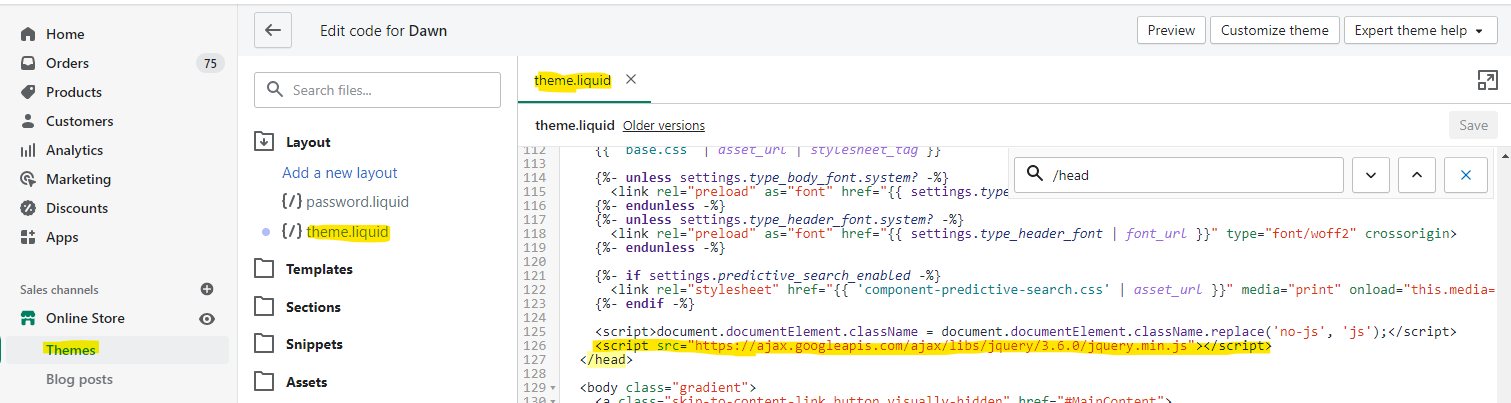Jump to previous search match arrow

coord(1416,175)
